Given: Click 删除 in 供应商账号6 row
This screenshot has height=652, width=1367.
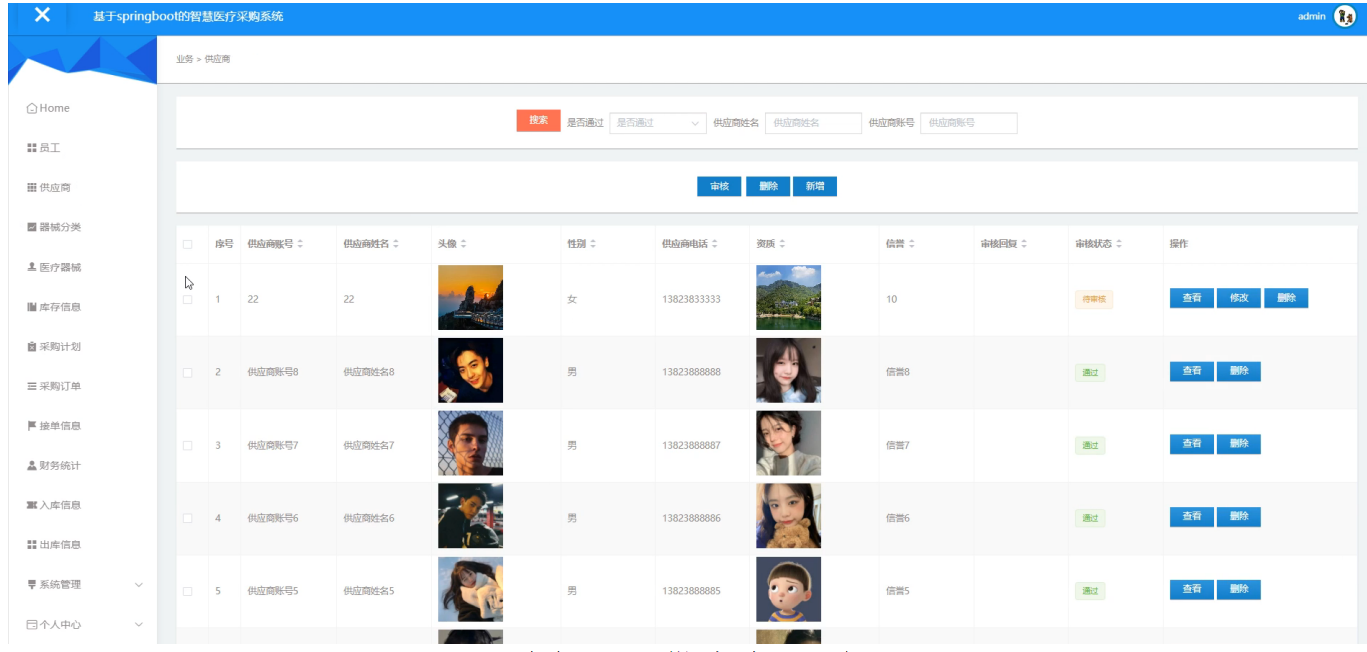Looking at the screenshot, I should pos(1239,517).
